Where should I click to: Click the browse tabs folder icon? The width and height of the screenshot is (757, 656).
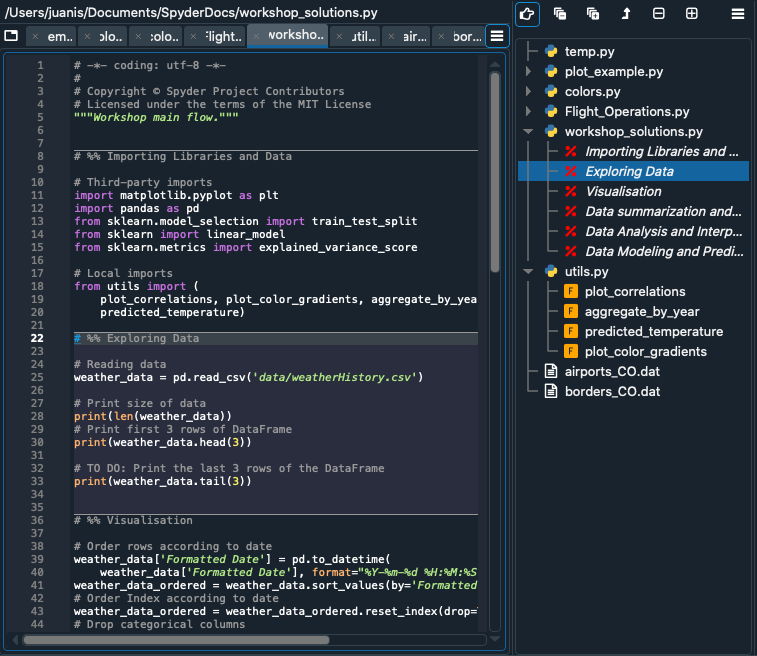point(11,35)
